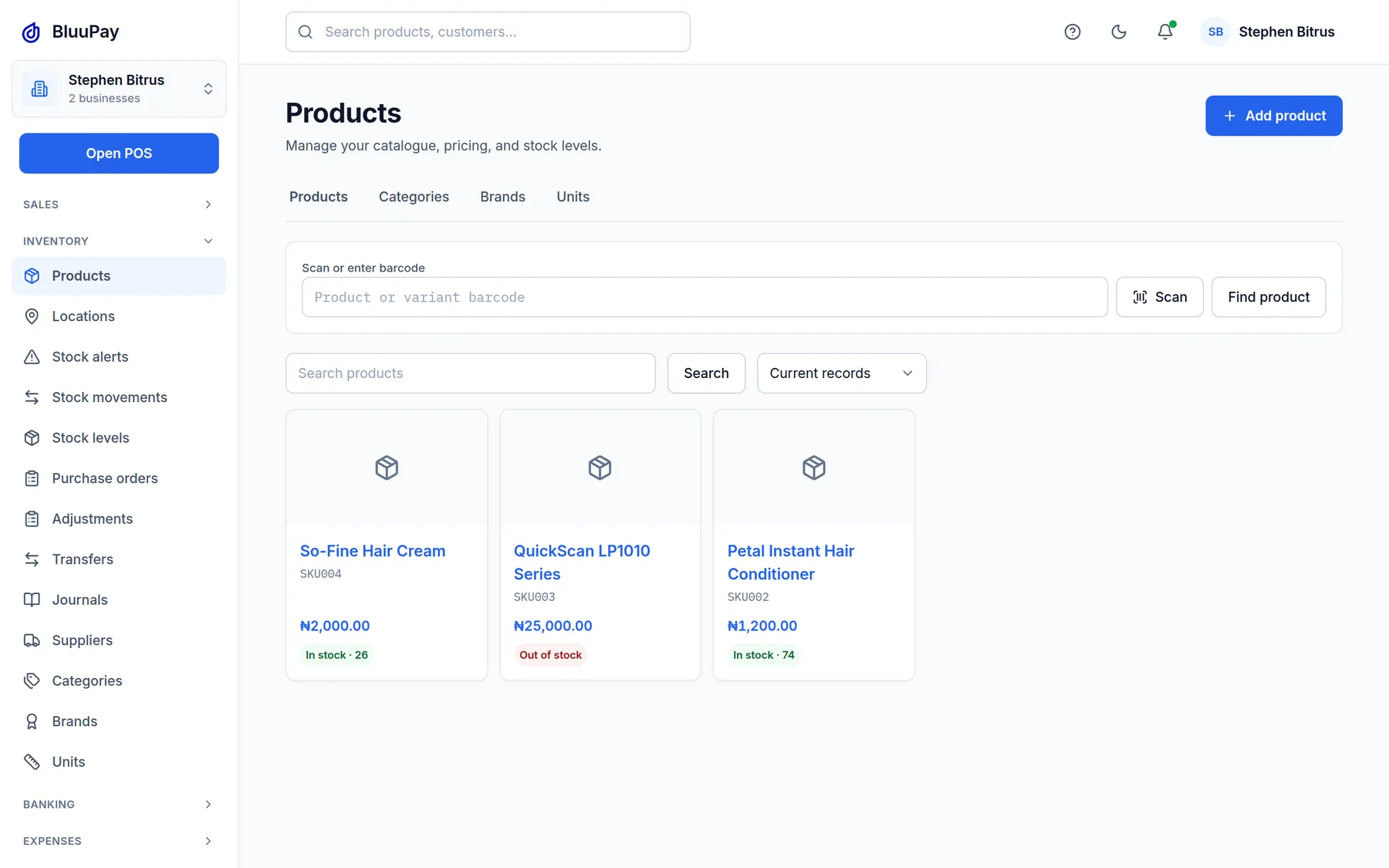Click the Add product button
1389x868 pixels.
click(x=1273, y=116)
